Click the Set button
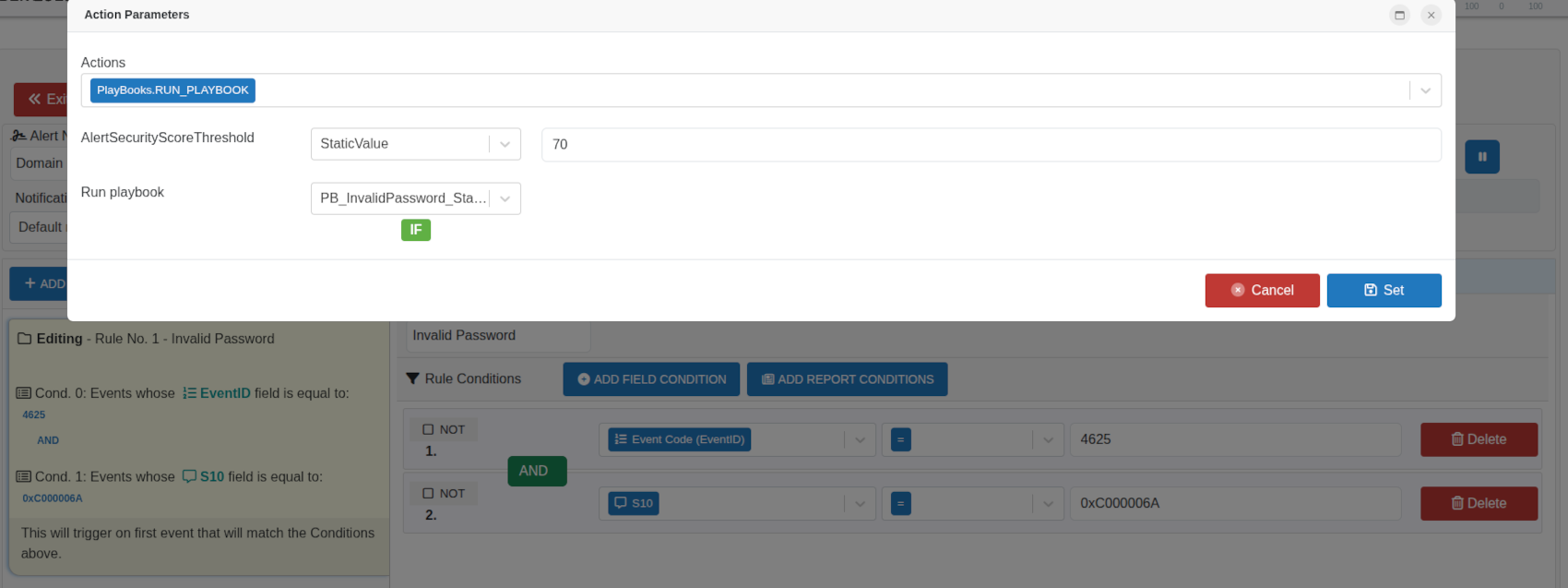Image resolution: width=1568 pixels, height=588 pixels. point(1384,290)
